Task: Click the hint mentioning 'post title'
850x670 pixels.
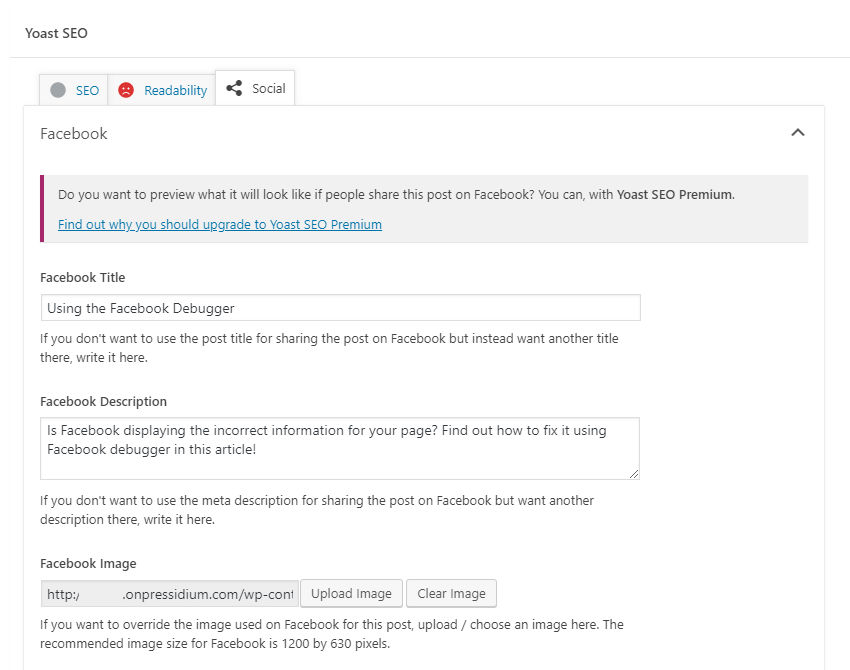Action: [x=329, y=348]
